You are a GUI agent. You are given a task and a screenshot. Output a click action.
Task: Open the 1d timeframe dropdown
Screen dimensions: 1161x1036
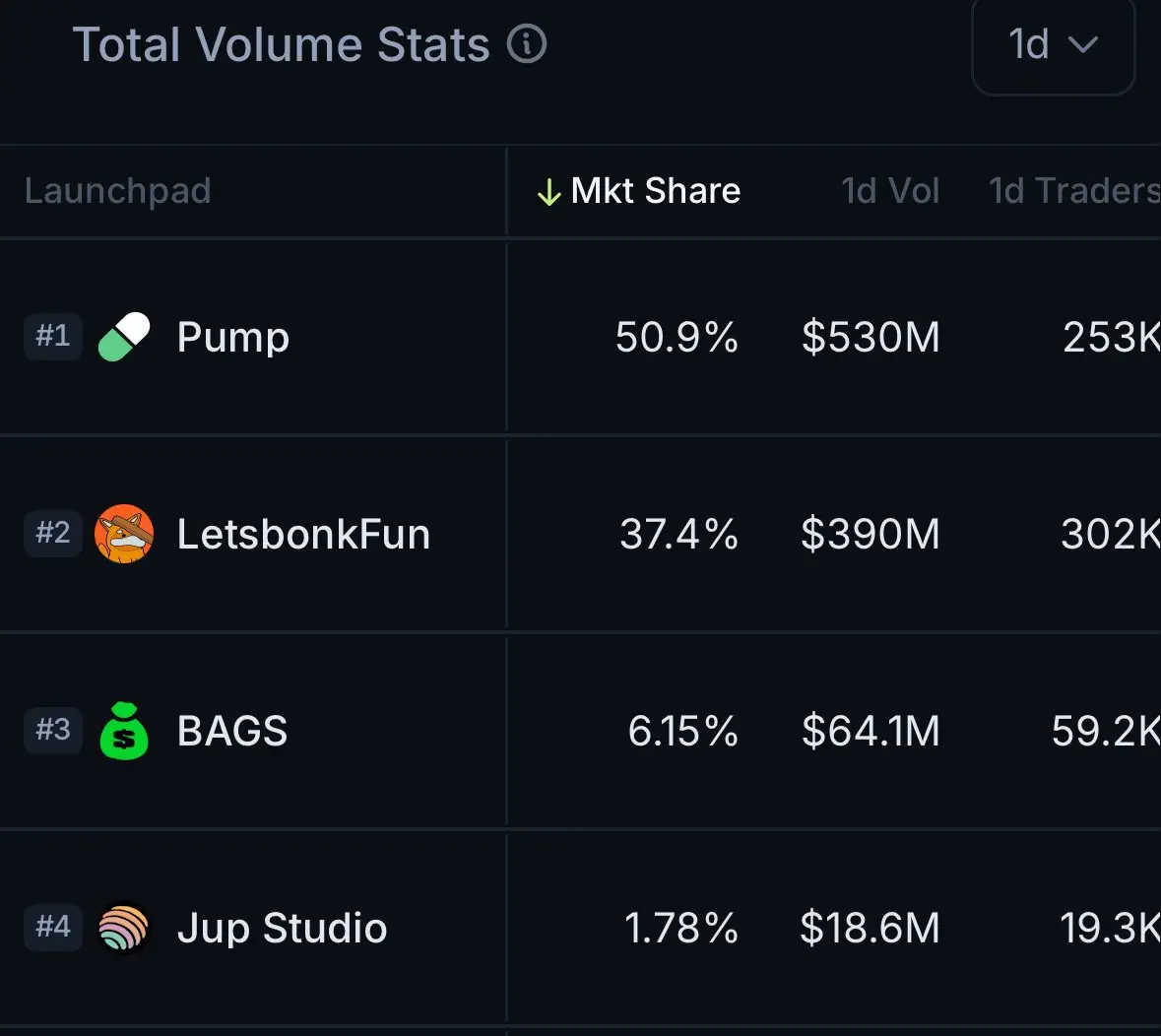[x=1053, y=44]
